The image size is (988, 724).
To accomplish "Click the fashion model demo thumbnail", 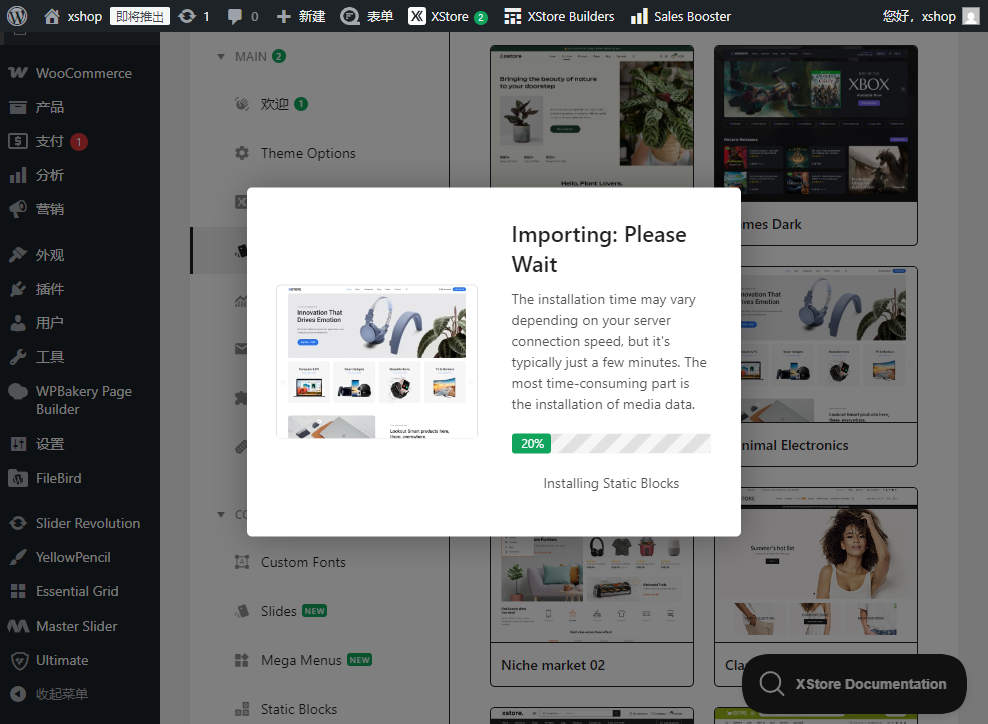I will point(815,565).
